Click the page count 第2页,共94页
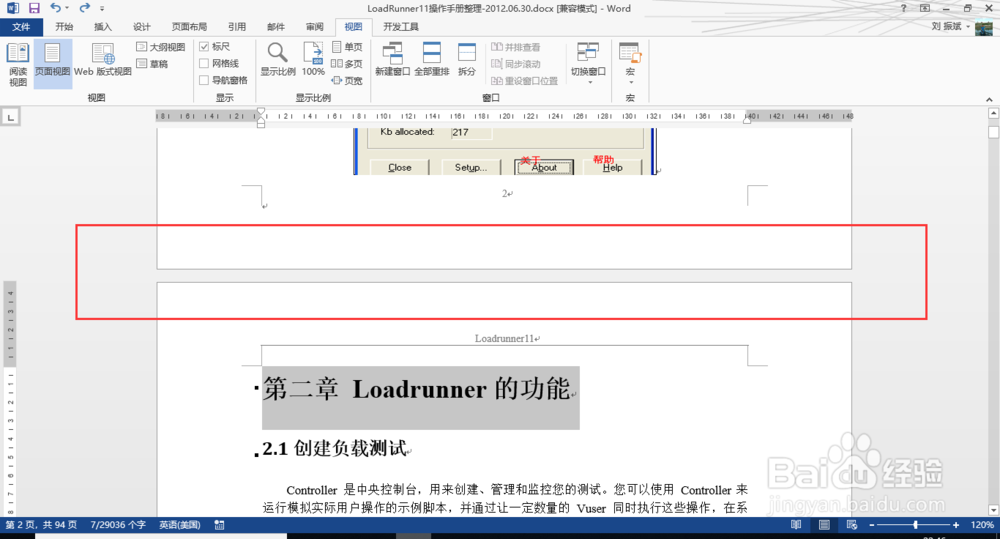Screen dimensions: 1000x539 [41, 525]
